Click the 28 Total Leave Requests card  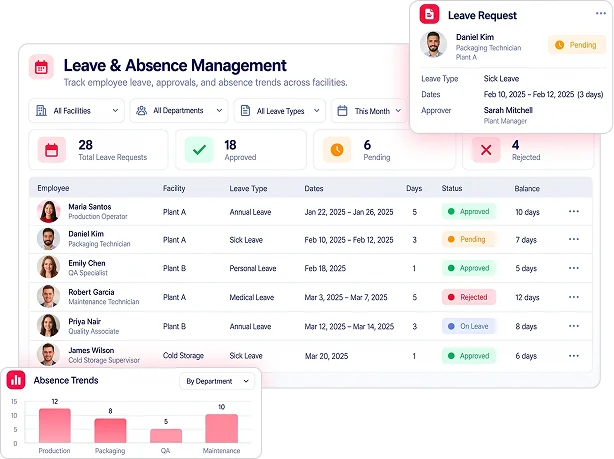(x=98, y=150)
